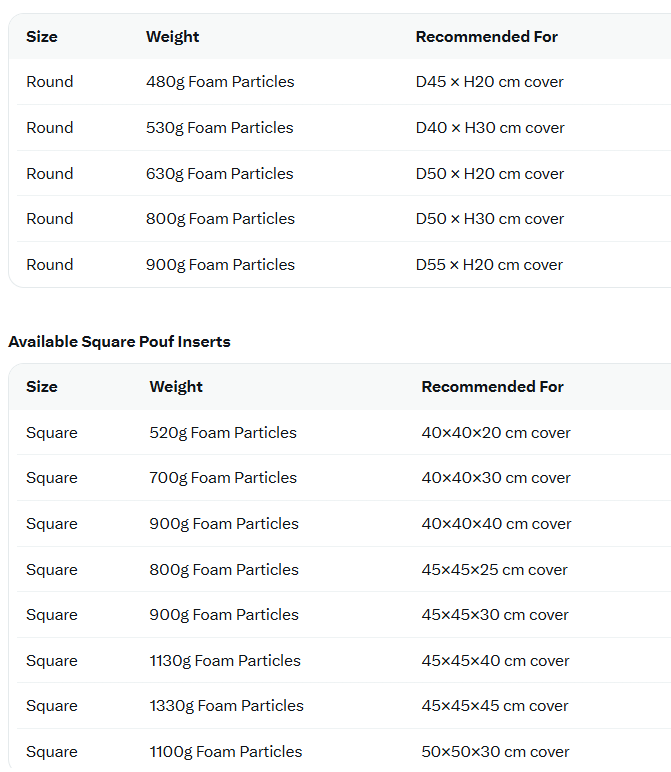Click the 45×45×25 cm cover cell
671x772 pixels.
(x=494, y=570)
